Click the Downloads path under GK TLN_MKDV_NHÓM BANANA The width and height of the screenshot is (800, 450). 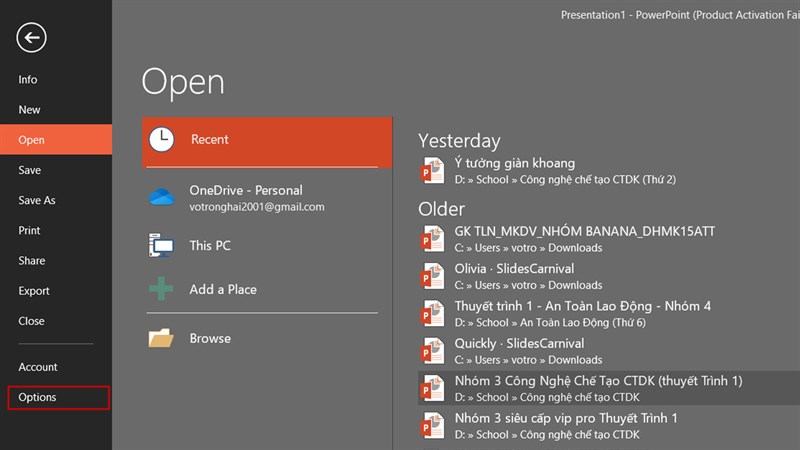529,247
